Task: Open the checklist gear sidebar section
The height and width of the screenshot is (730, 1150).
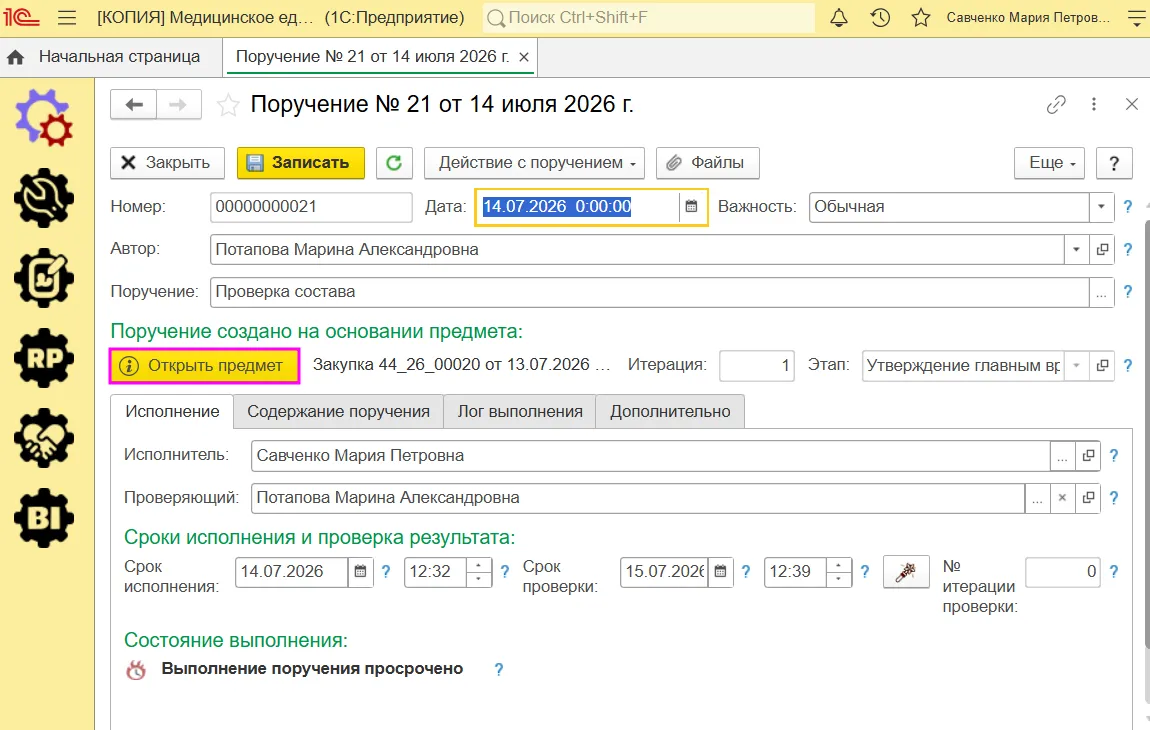Action: coord(44,278)
